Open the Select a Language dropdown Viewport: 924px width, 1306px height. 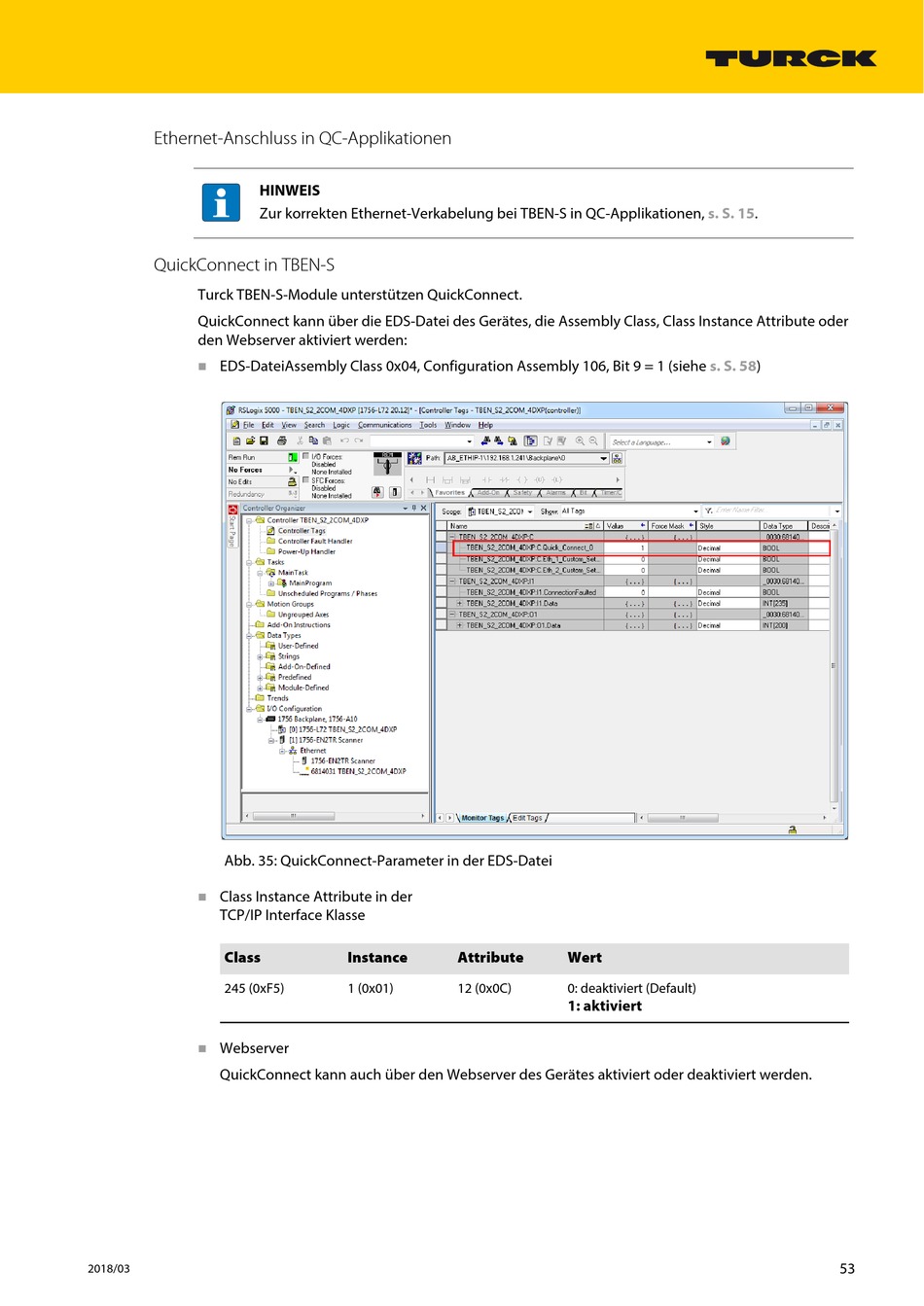(x=709, y=441)
